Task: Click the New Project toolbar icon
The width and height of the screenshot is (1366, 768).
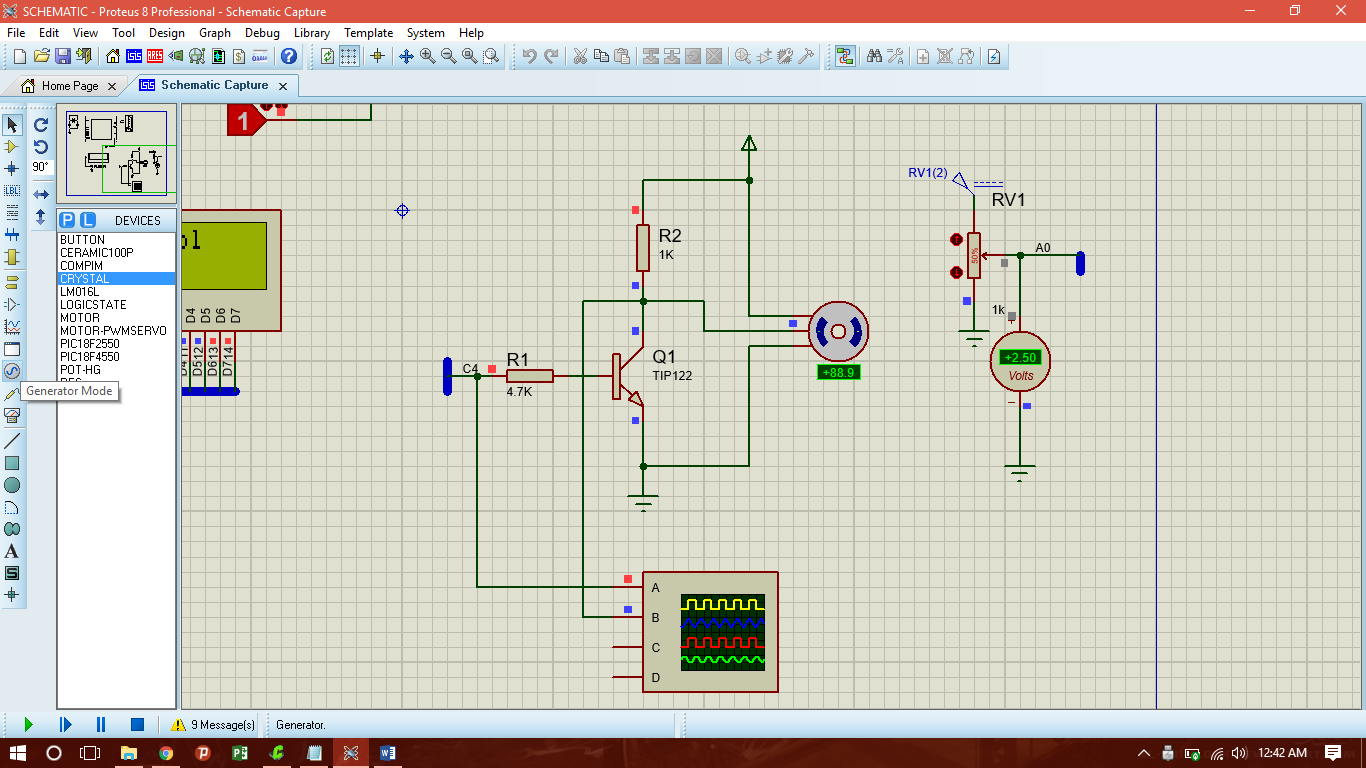Action: 20,56
